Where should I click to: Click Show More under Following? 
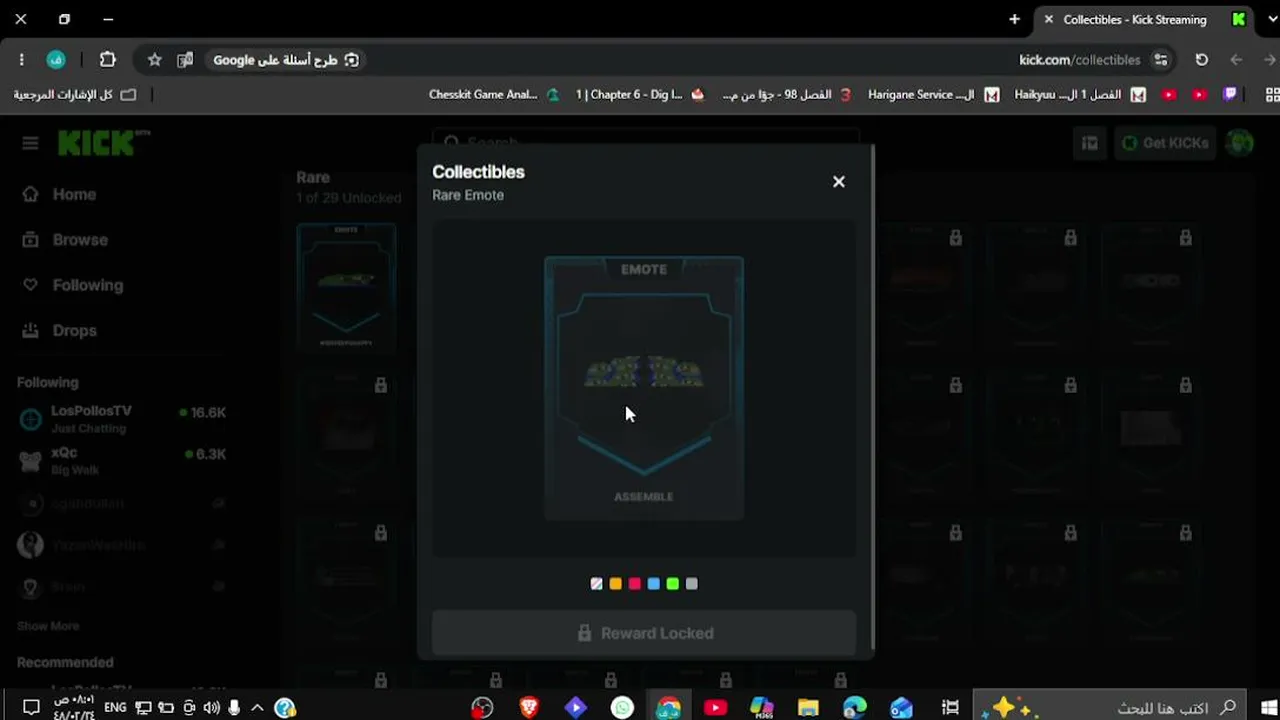pos(48,626)
